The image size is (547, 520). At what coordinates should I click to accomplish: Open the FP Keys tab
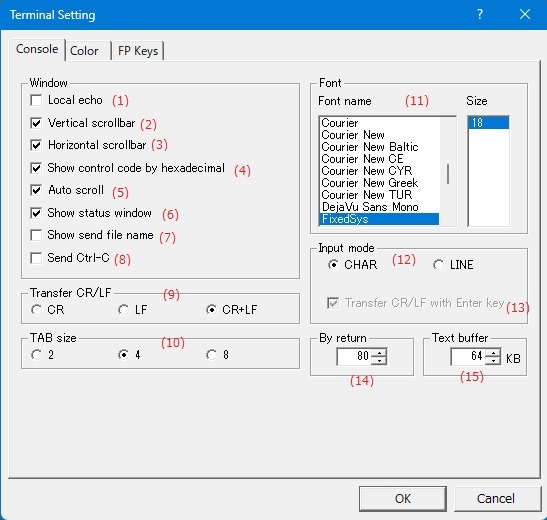click(x=138, y=51)
